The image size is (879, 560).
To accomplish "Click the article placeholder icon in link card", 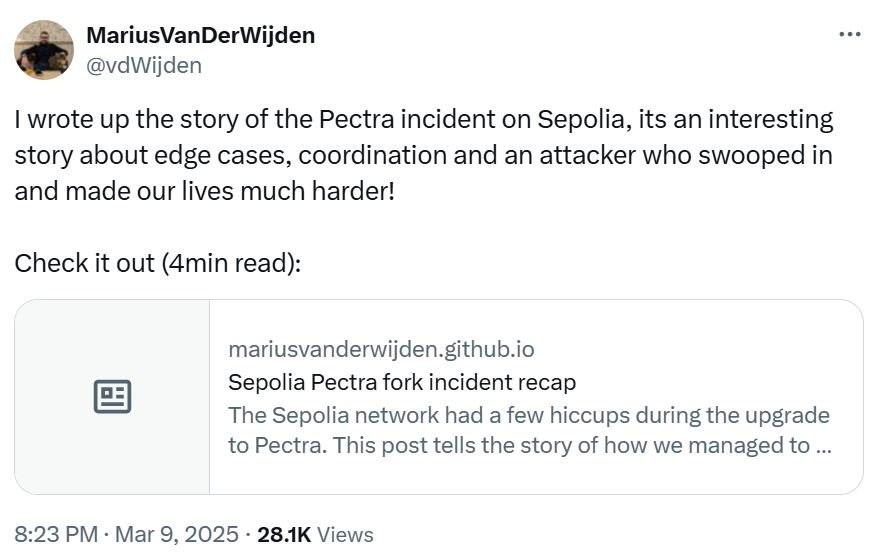I will [112, 397].
